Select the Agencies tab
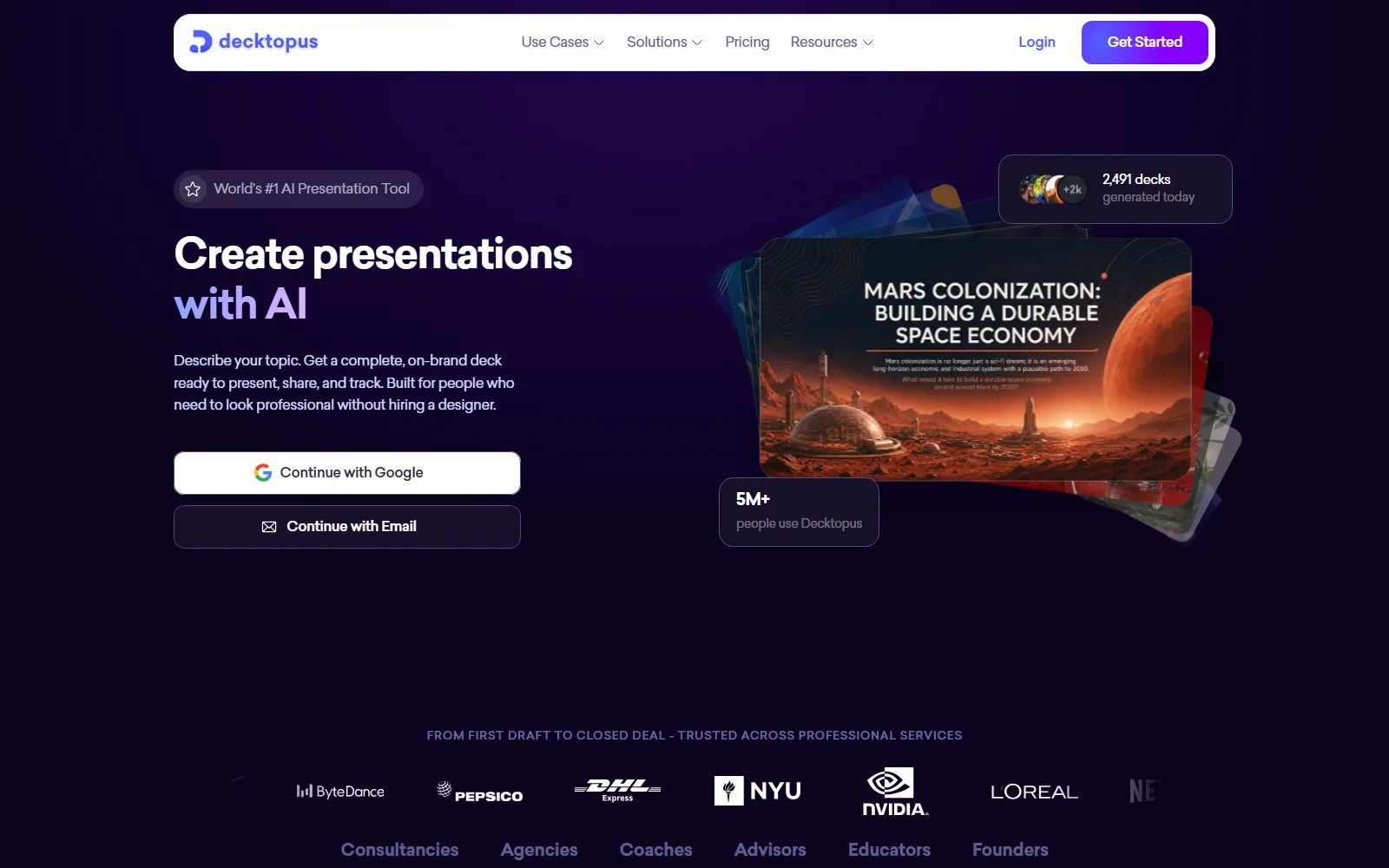Screen dimensions: 1389x868 (539, 850)
